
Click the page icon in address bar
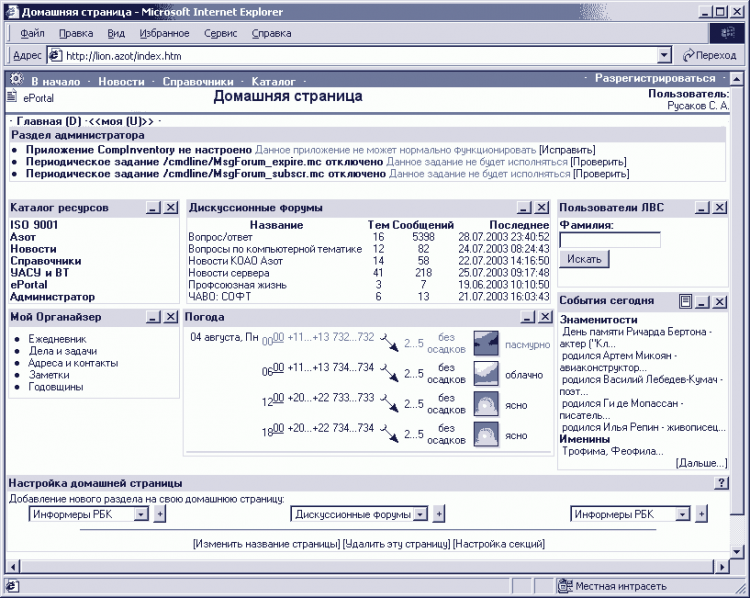coord(55,55)
